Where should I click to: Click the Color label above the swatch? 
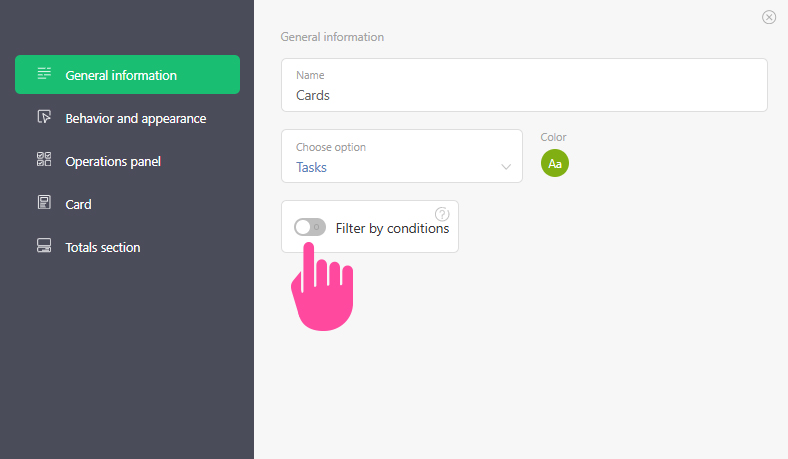click(x=553, y=137)
